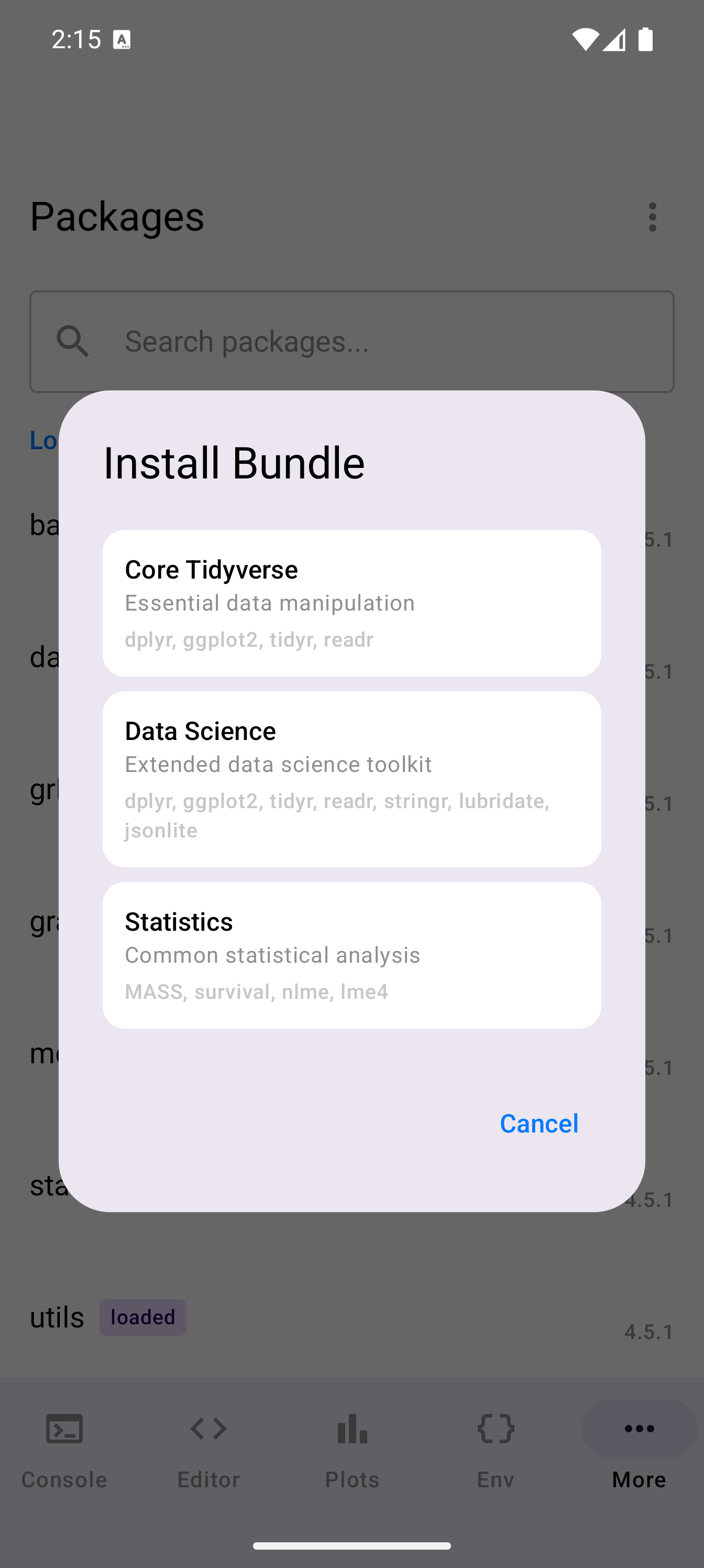The image size is (704, 1568).
Task: Click the Editor code brackets icon
Action: coord(208,1428)
